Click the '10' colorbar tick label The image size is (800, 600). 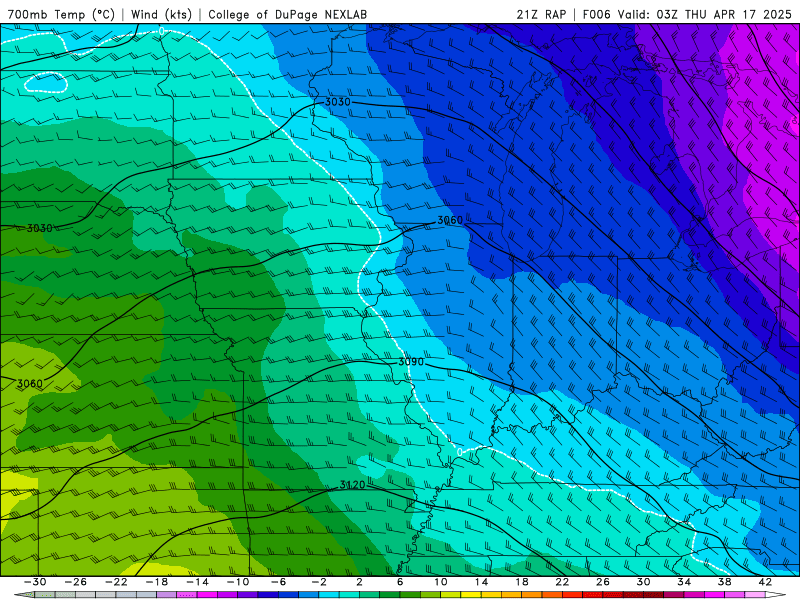click(441, 582)
